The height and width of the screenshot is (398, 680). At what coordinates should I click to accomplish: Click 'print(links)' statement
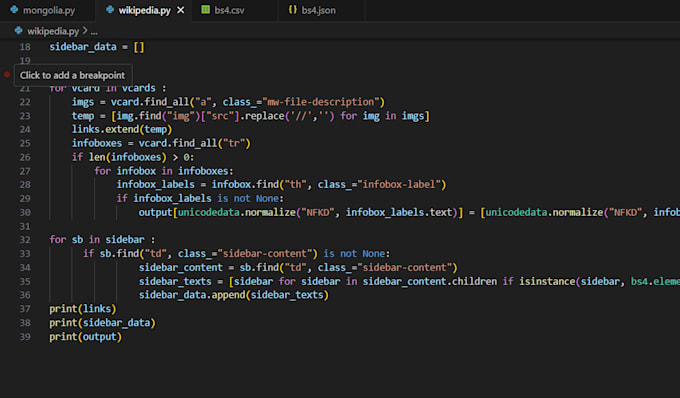pos(83,309)
